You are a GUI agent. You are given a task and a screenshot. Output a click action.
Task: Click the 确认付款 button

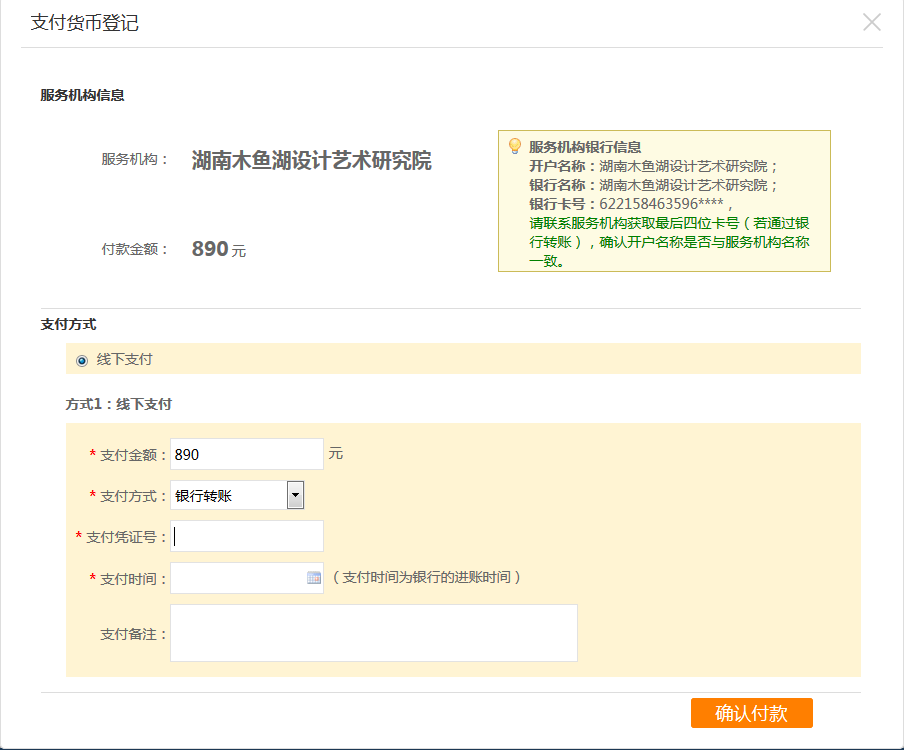(x=752, y=713)
